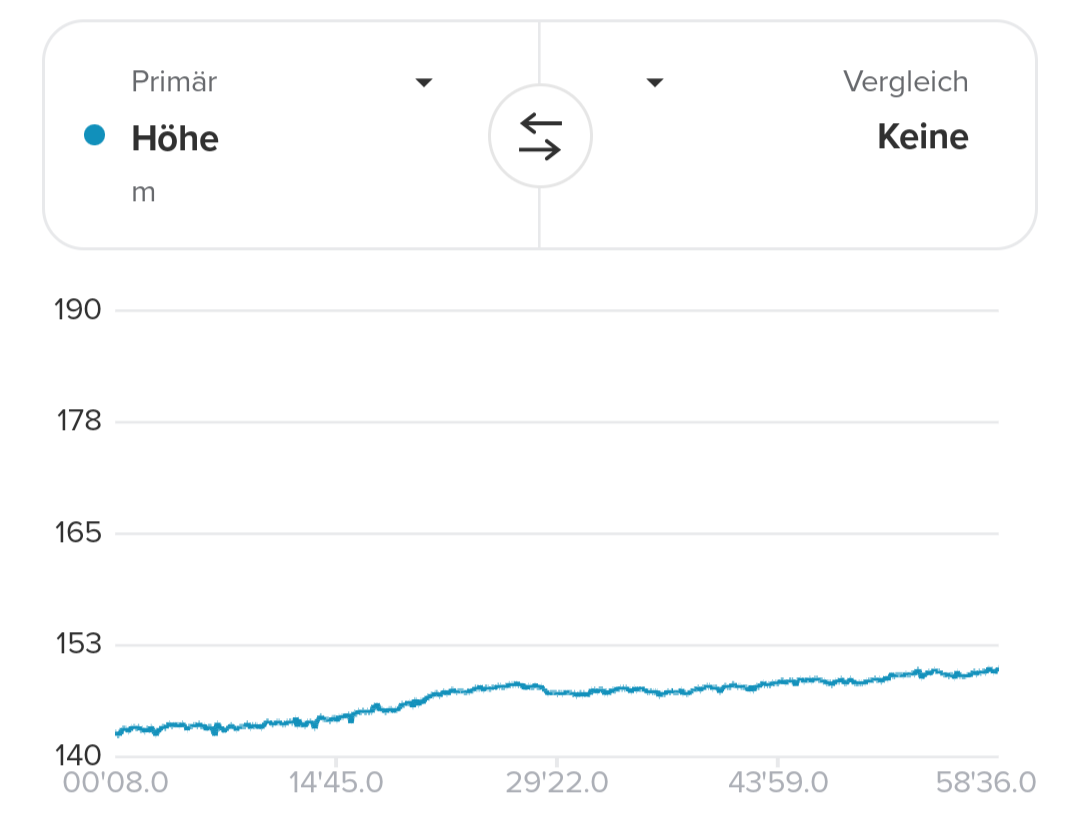The image size is (1080, 832).
Task: Open the Primär dropdown arrow
Action: tap(424, 82)
